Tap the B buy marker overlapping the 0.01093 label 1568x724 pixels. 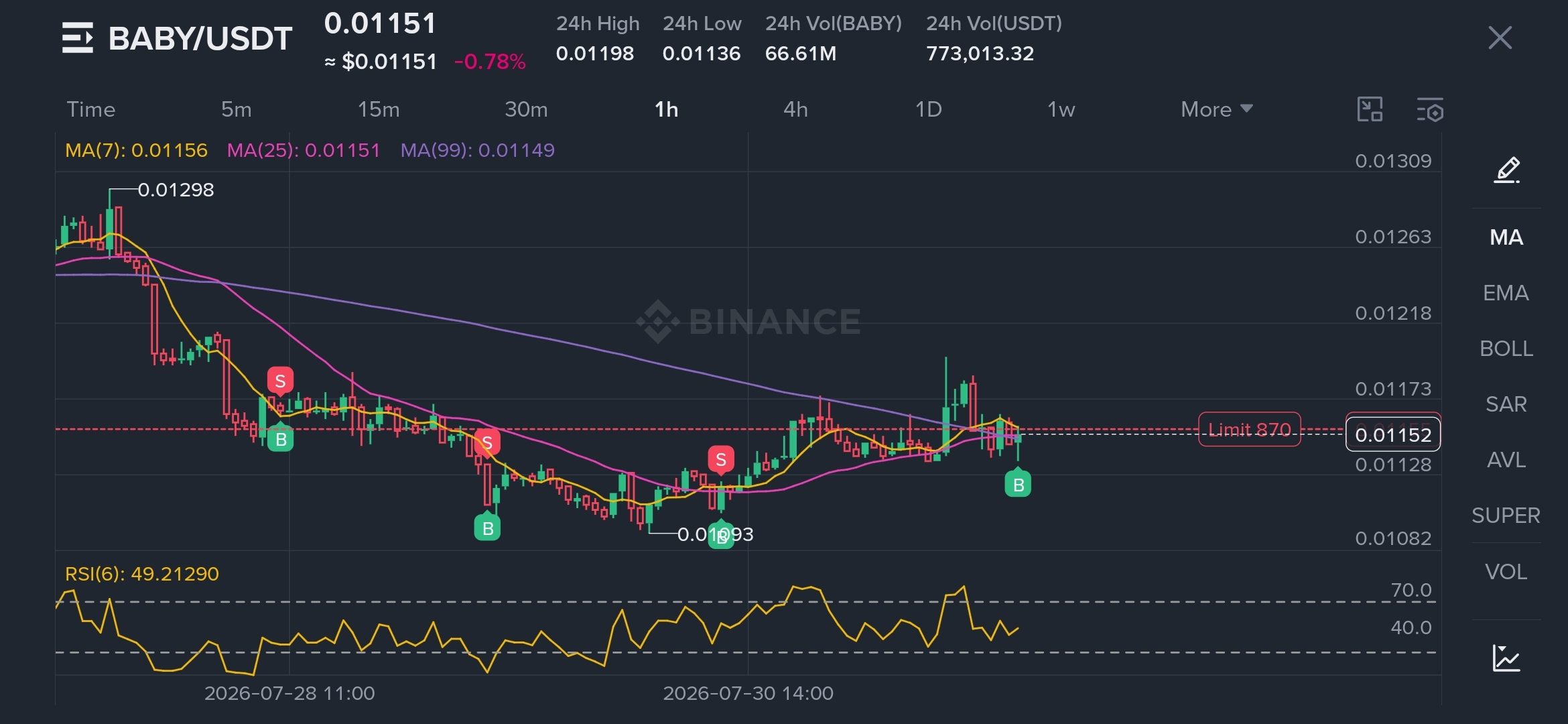coord(721,535)
